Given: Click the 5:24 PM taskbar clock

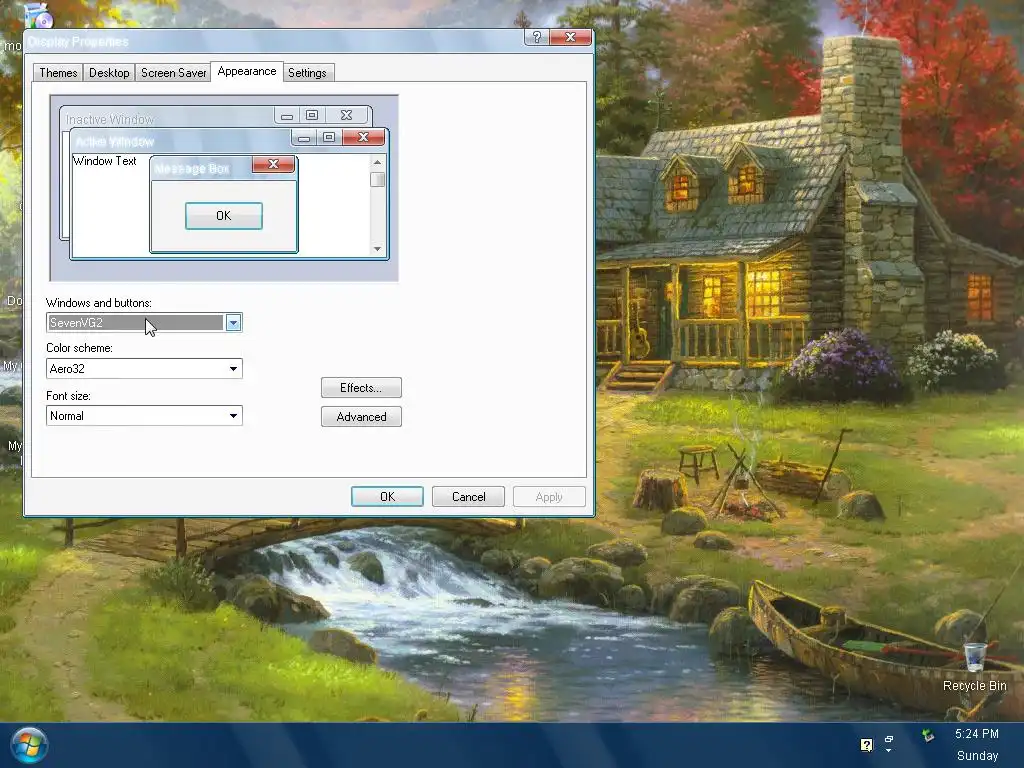Looking at the screenshot, I should point(977,734).
